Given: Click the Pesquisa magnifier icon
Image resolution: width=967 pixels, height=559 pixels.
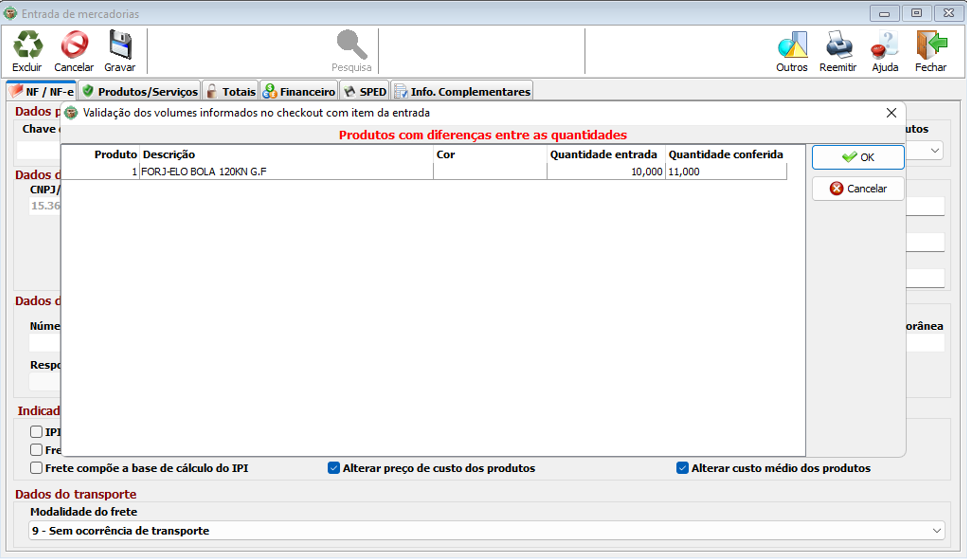Looking at the screenshot, I should click(351, 46).
